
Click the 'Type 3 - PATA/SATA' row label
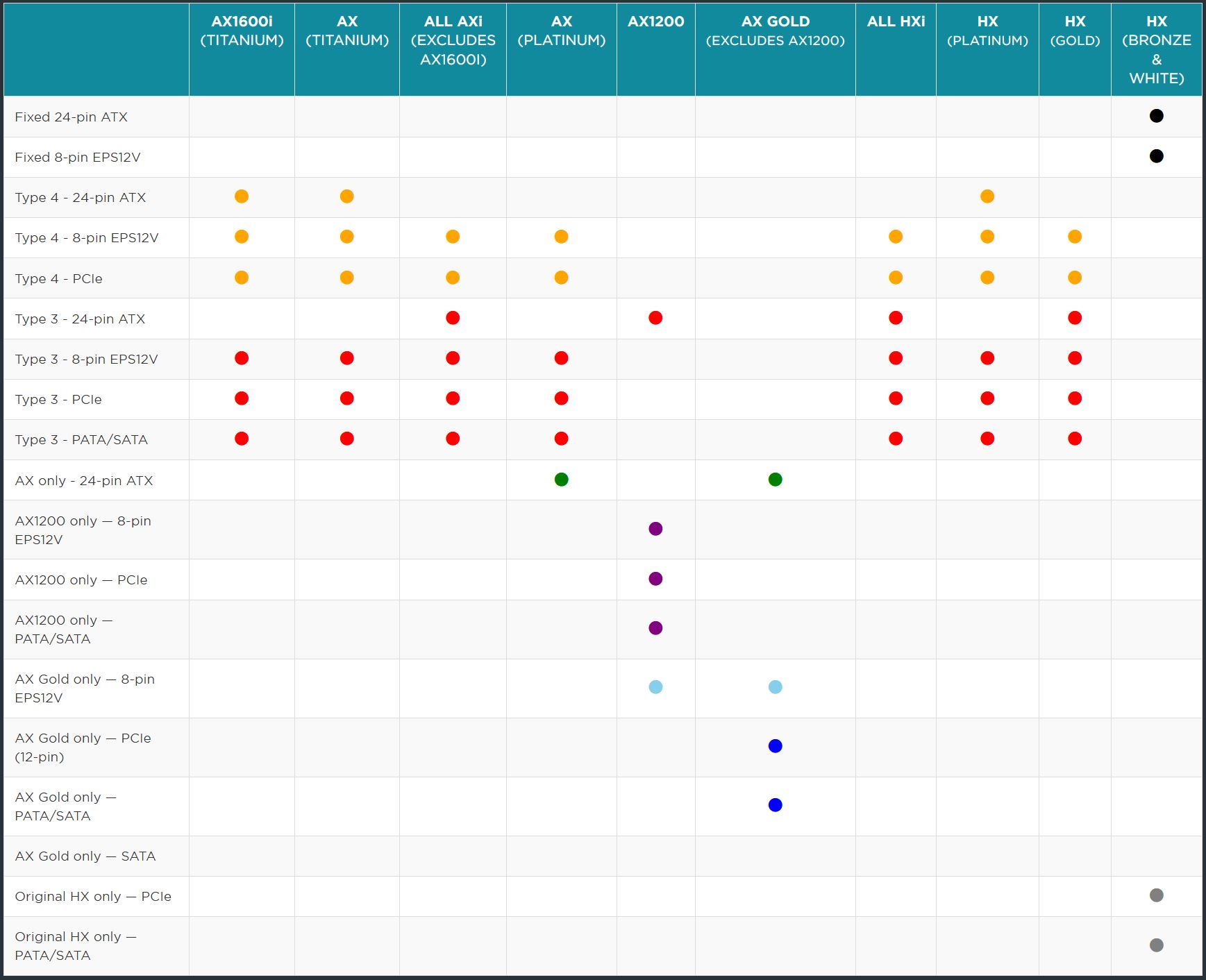click(81, 439)
